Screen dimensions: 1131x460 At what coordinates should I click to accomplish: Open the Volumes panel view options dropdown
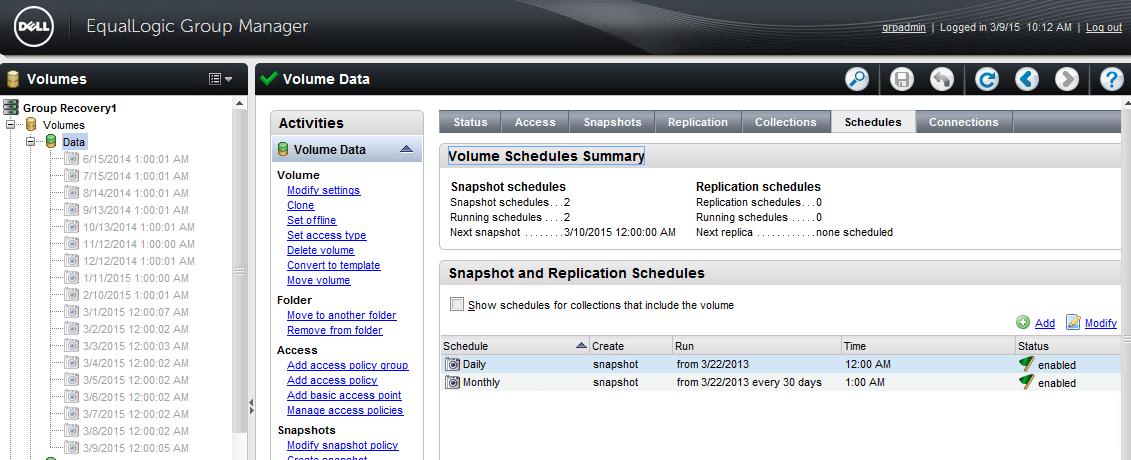click(221, 79)
